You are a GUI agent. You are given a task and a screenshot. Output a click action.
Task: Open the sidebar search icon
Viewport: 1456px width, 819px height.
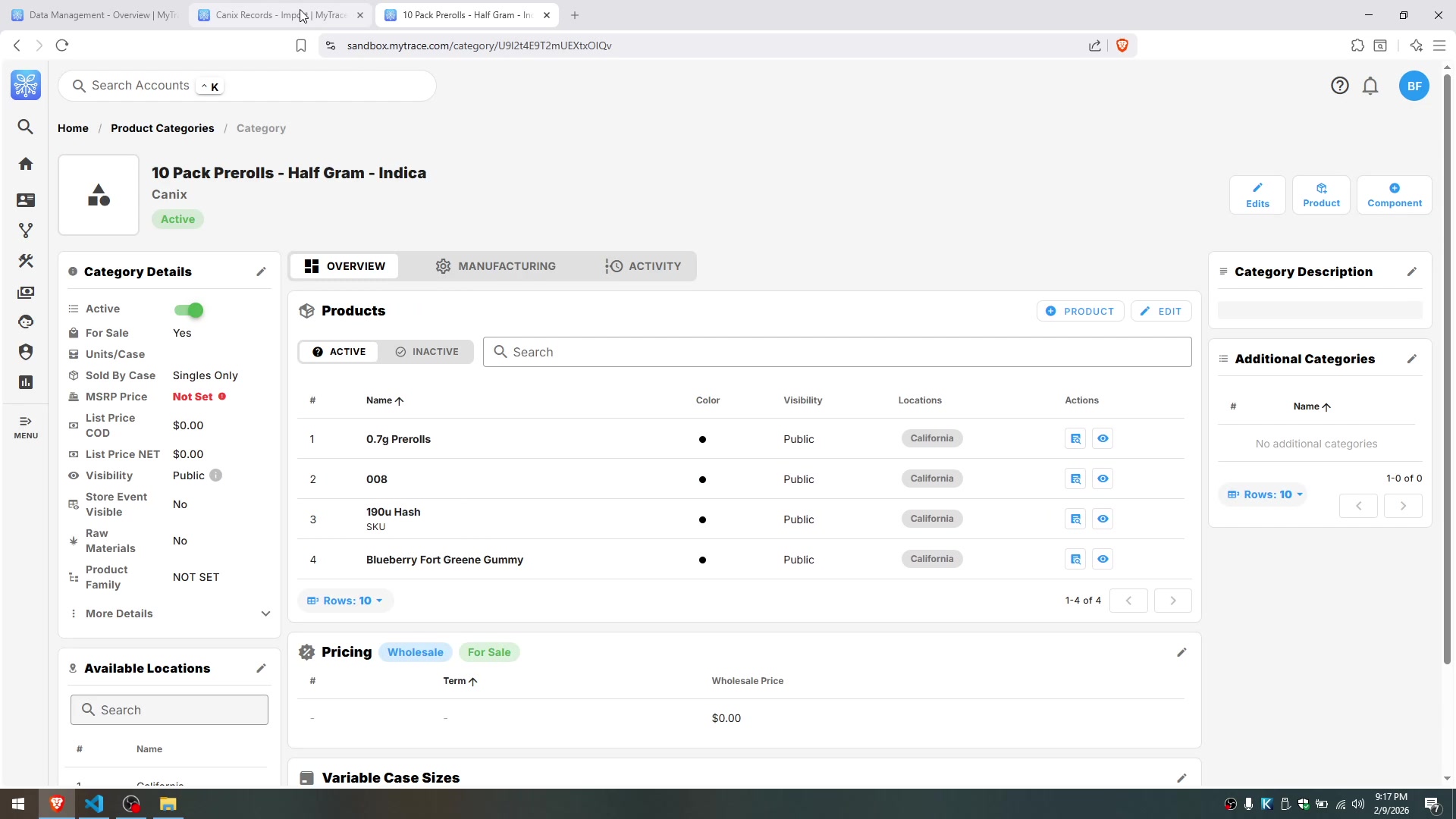point(26,127)
